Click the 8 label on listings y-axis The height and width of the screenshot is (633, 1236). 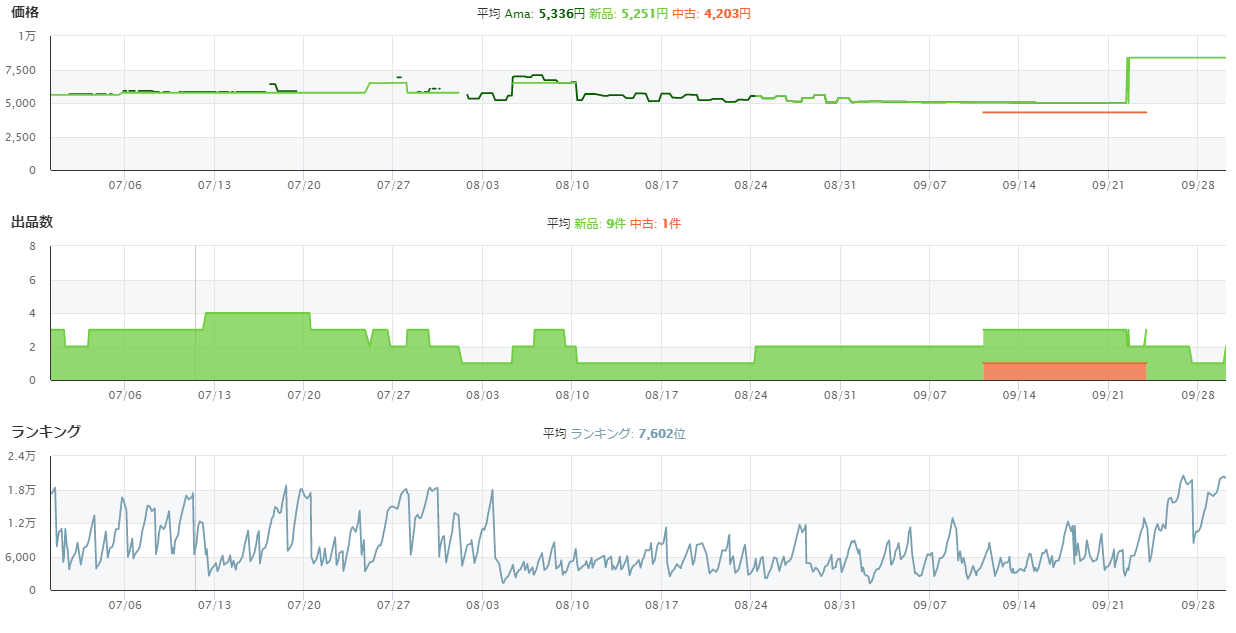click(33, 246)
